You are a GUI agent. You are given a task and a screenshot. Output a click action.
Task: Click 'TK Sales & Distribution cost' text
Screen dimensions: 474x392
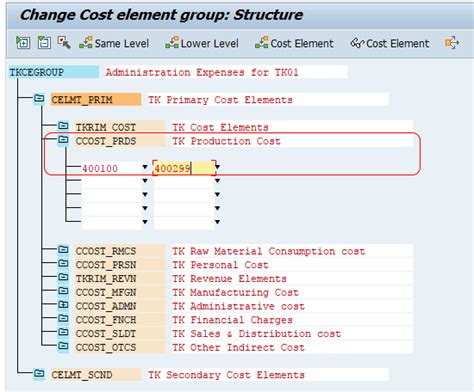[257, 334]
